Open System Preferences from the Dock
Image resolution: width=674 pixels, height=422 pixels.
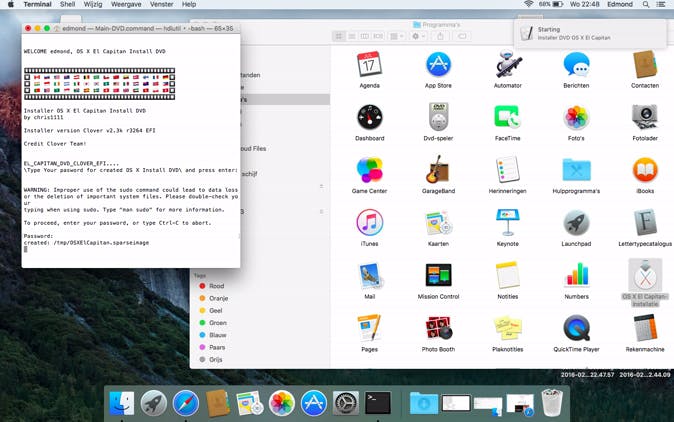point(346,404)
